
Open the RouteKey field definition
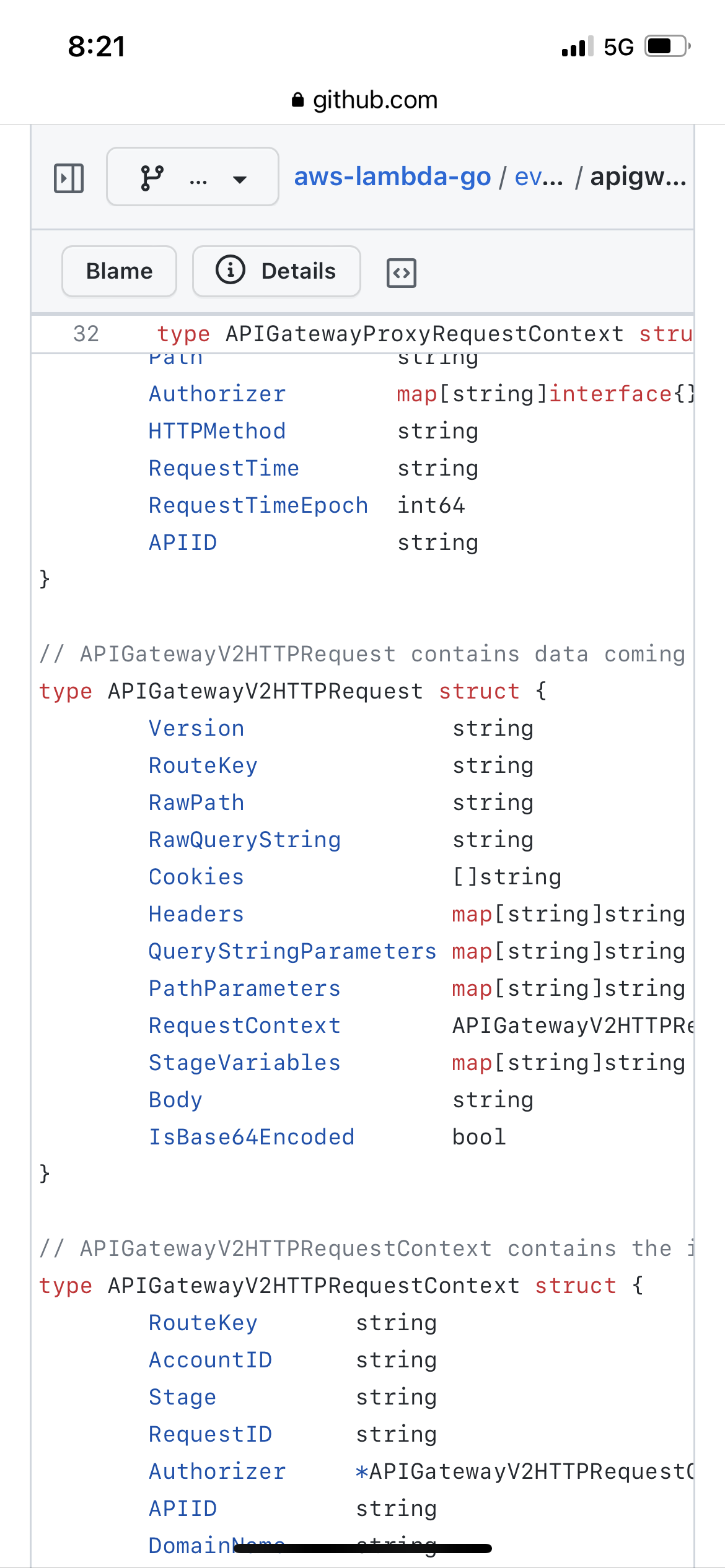pos(203,765)
